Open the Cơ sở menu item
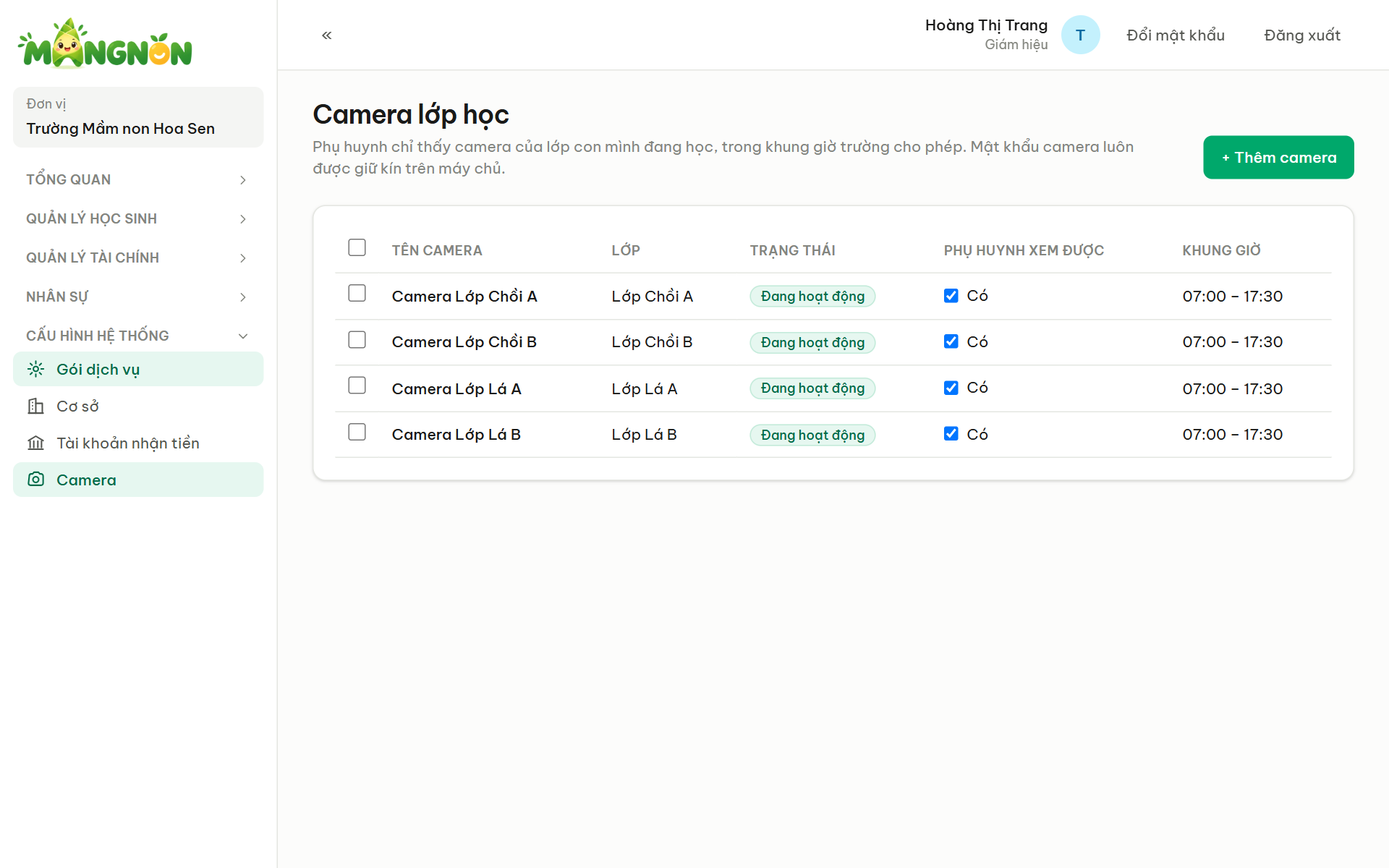This screenshot has width=1389, height=868. 138,406
